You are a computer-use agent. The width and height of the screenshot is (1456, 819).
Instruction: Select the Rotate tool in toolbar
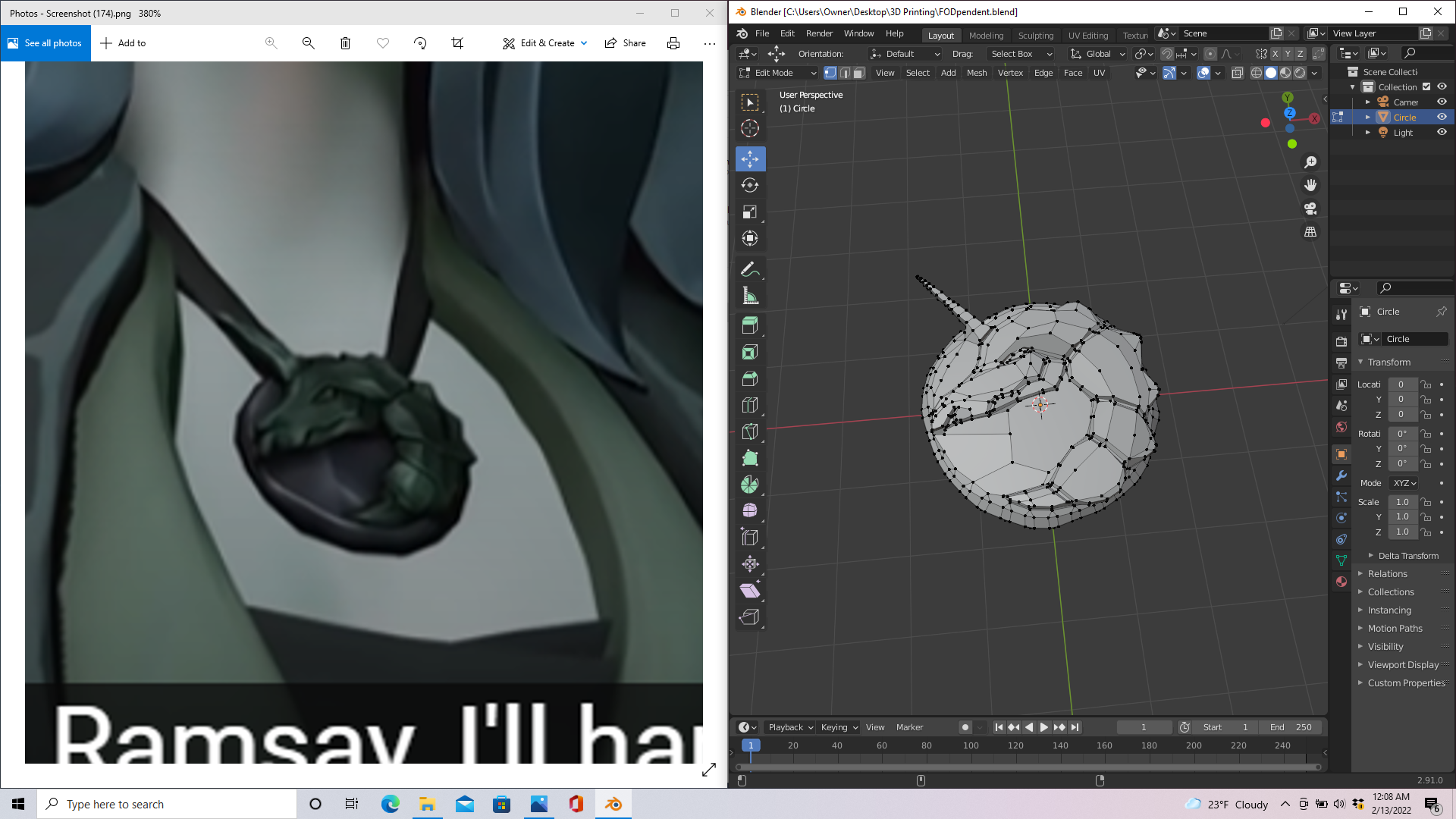(x=749, y=186)
